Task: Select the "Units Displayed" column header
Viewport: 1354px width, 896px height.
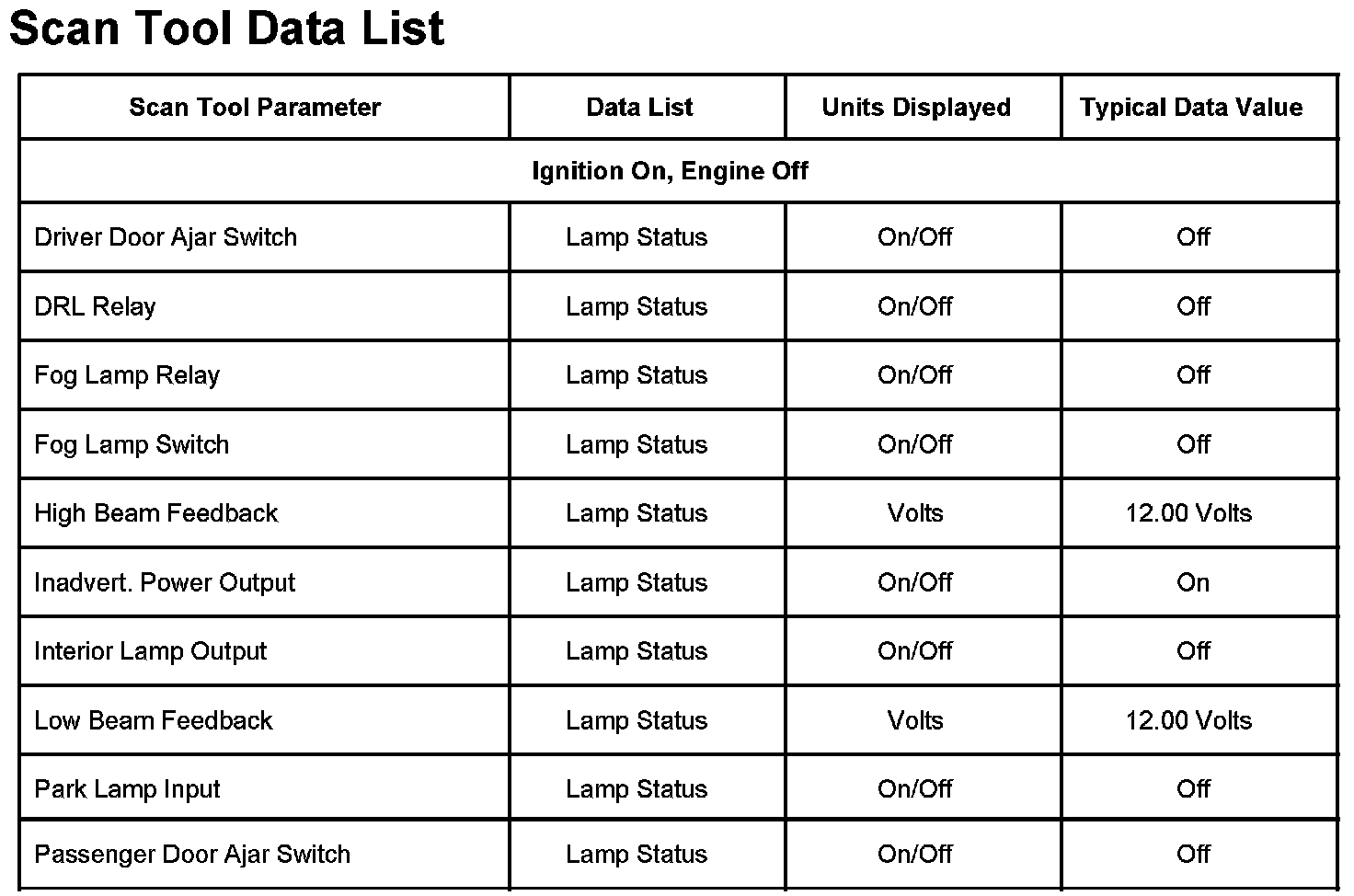Action: coord(916,108)
